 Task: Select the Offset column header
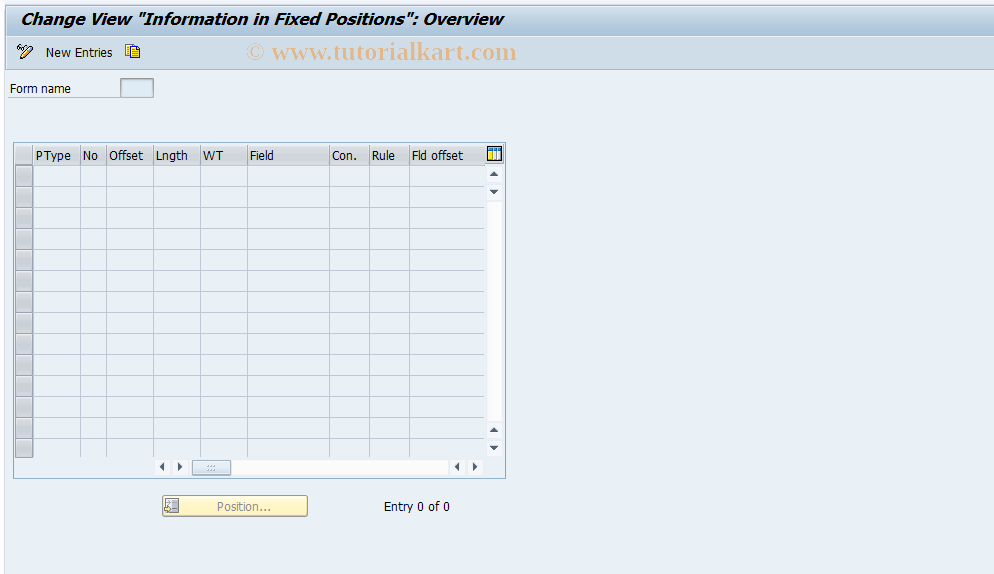[x=129, y=155]
